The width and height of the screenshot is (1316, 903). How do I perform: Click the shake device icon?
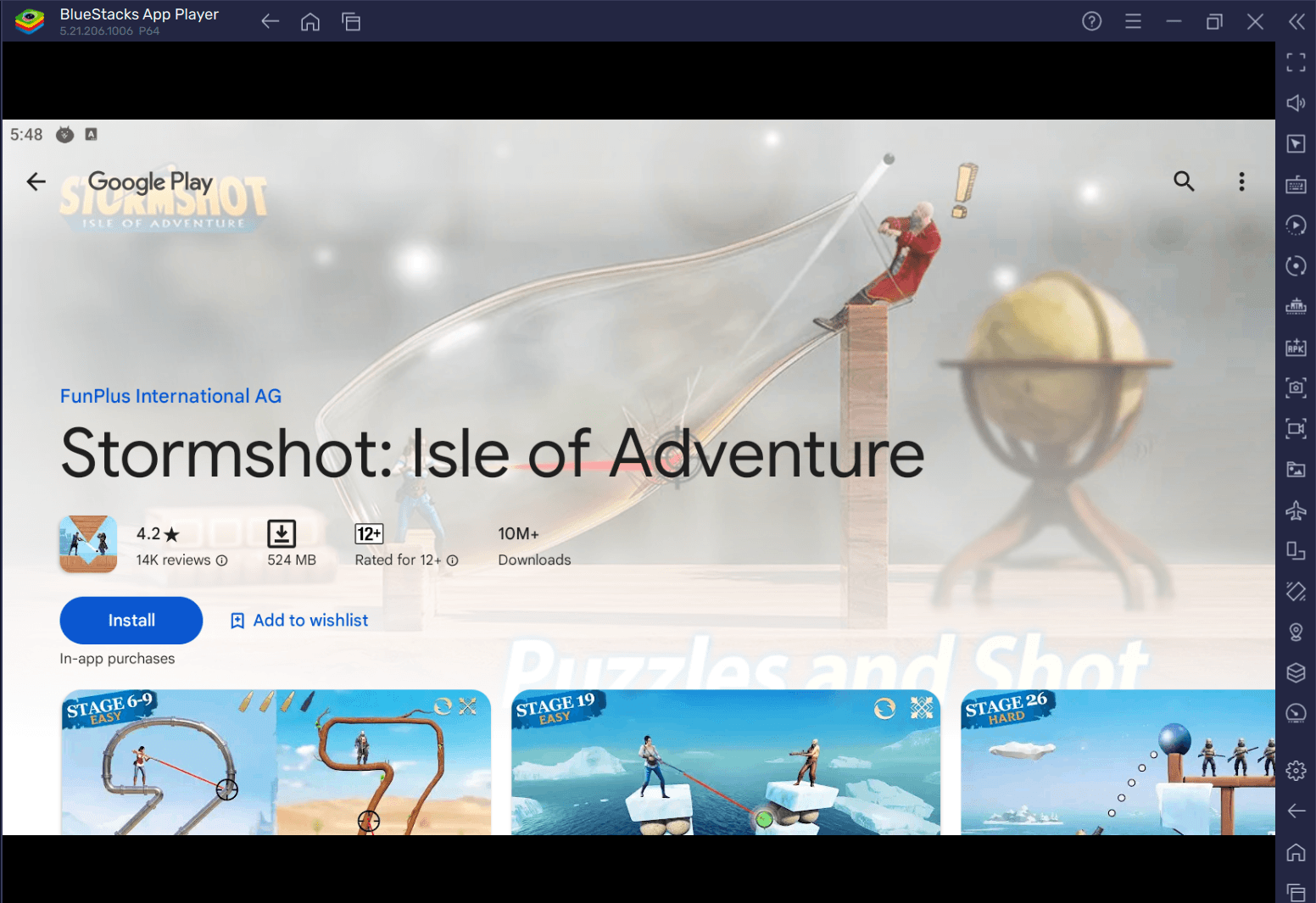(1296, 591)
